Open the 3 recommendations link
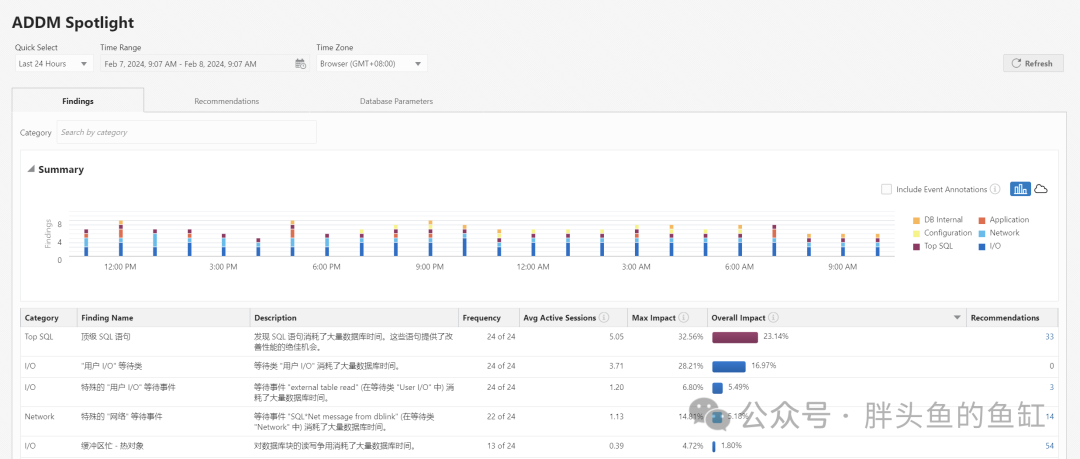The width and height of the screenshot is (1080, 459). coord(1052,387)
